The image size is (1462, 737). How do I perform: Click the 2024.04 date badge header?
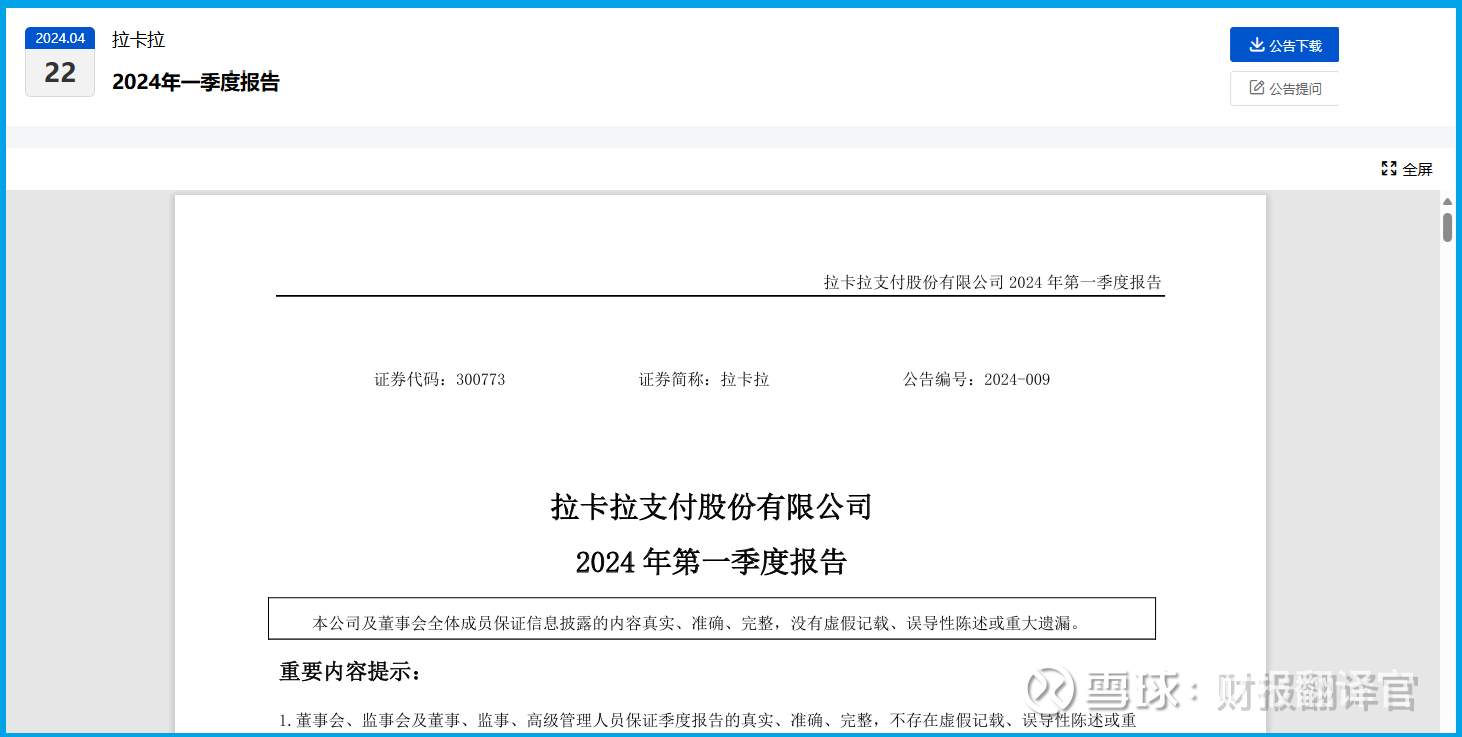59,37
